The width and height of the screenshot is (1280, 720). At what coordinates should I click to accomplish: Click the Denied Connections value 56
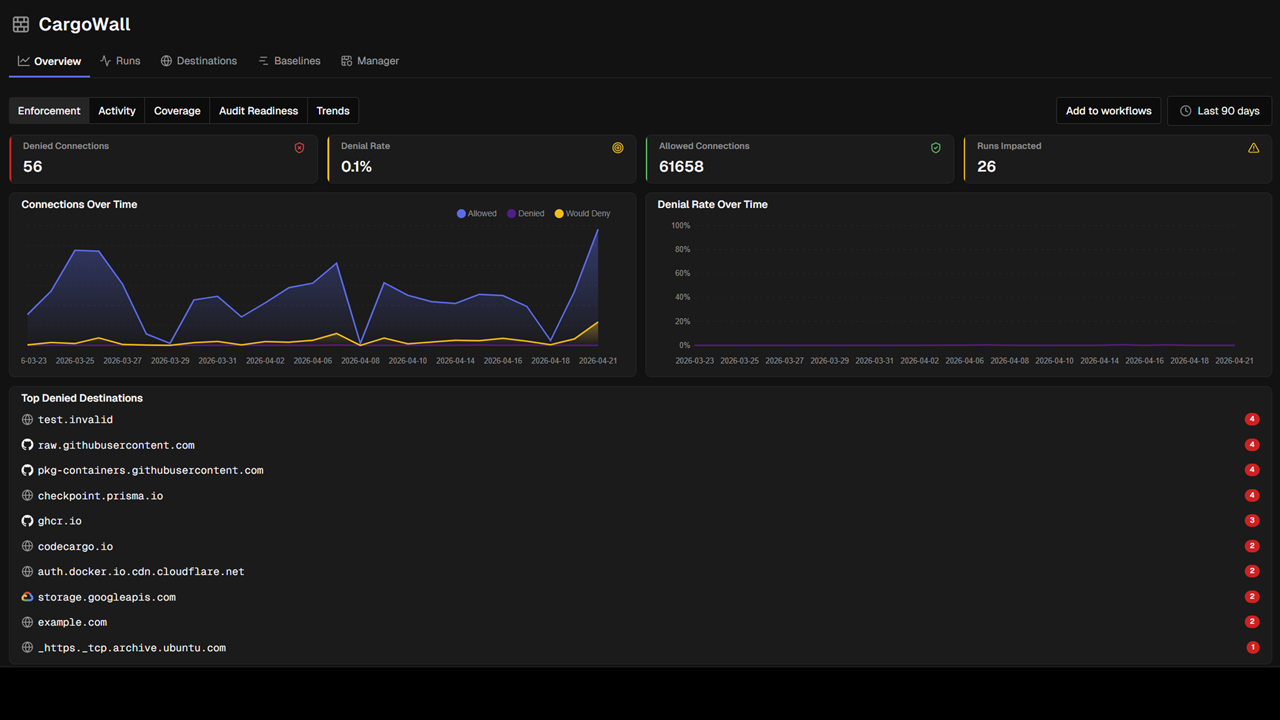pyautogui.click(x=33, y=167)
